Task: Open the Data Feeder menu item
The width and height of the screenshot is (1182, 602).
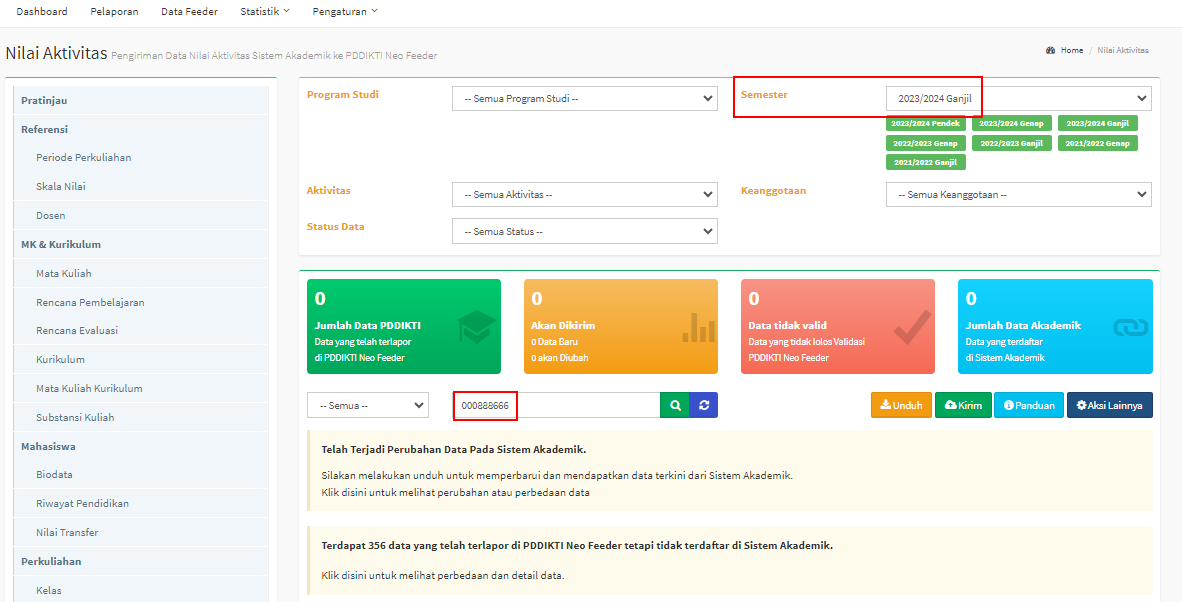Action: click(x=189, y=11)
